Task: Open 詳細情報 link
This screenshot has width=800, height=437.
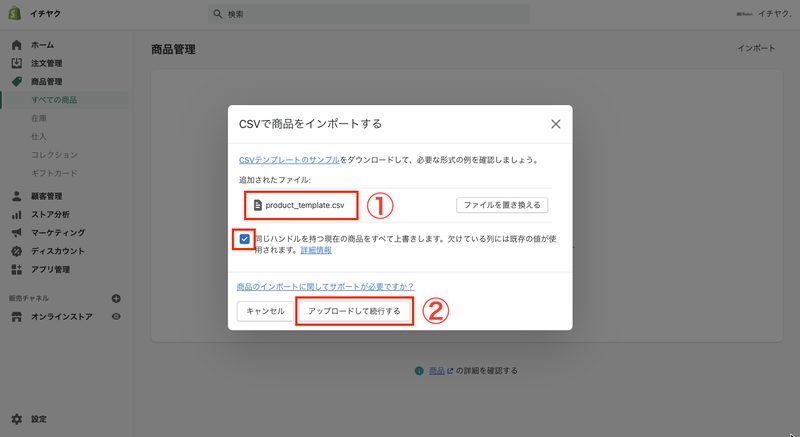Action: (x=316, y=250)
